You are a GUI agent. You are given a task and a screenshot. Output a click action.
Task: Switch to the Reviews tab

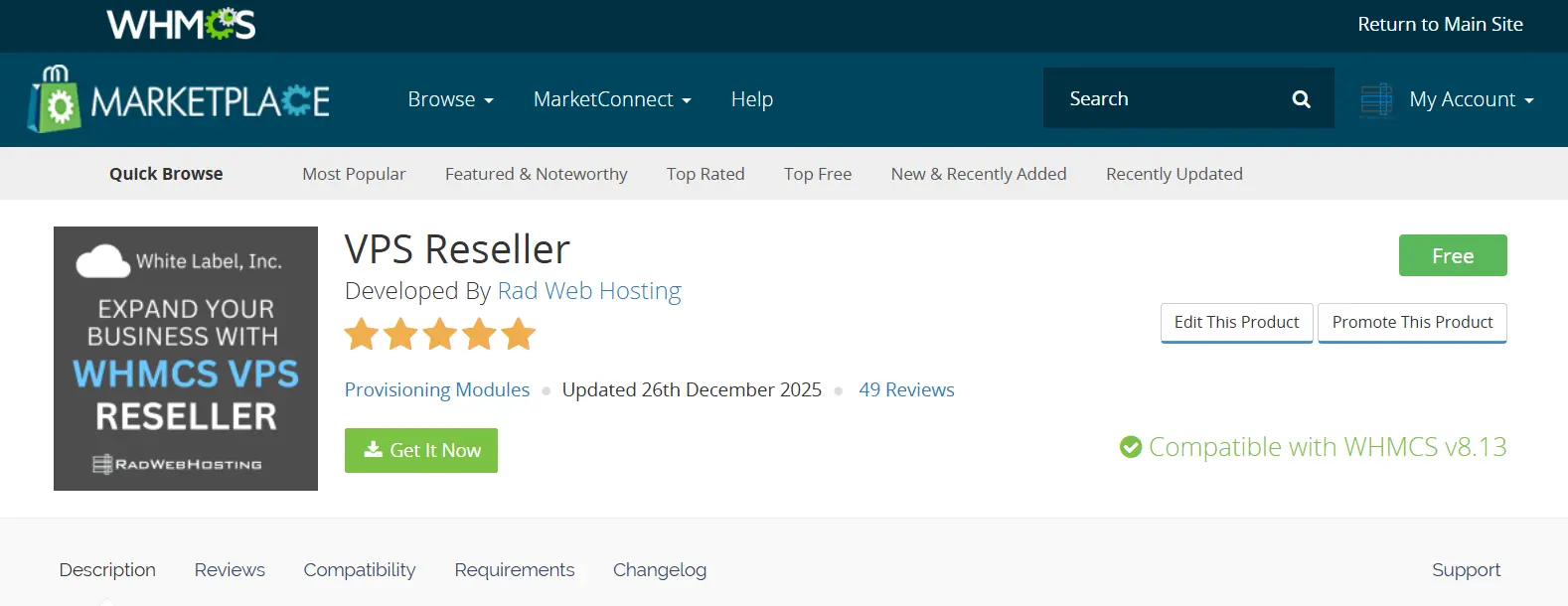[230, 570]
